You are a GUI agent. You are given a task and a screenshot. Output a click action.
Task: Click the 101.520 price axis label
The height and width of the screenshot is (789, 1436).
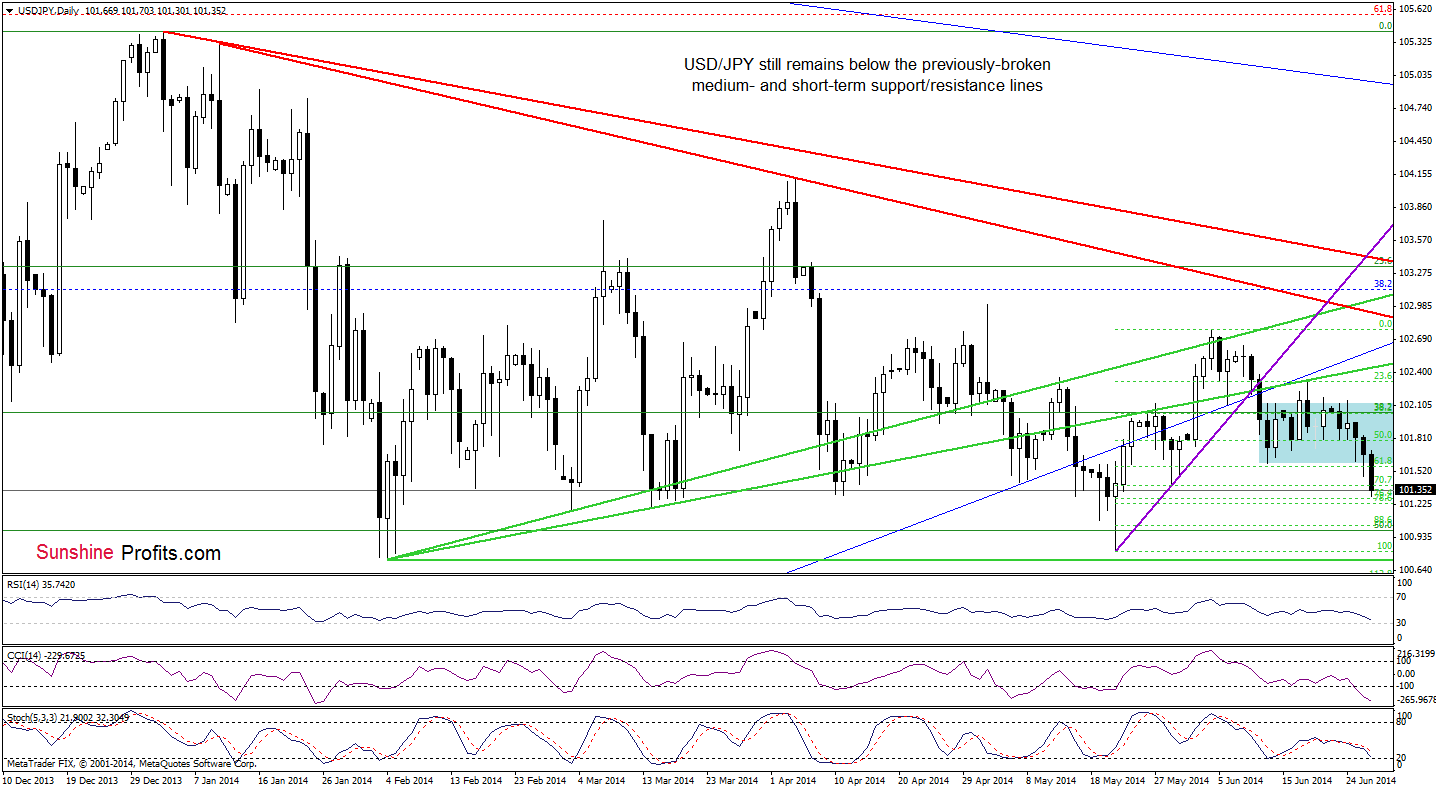[x=1415, y=470]
